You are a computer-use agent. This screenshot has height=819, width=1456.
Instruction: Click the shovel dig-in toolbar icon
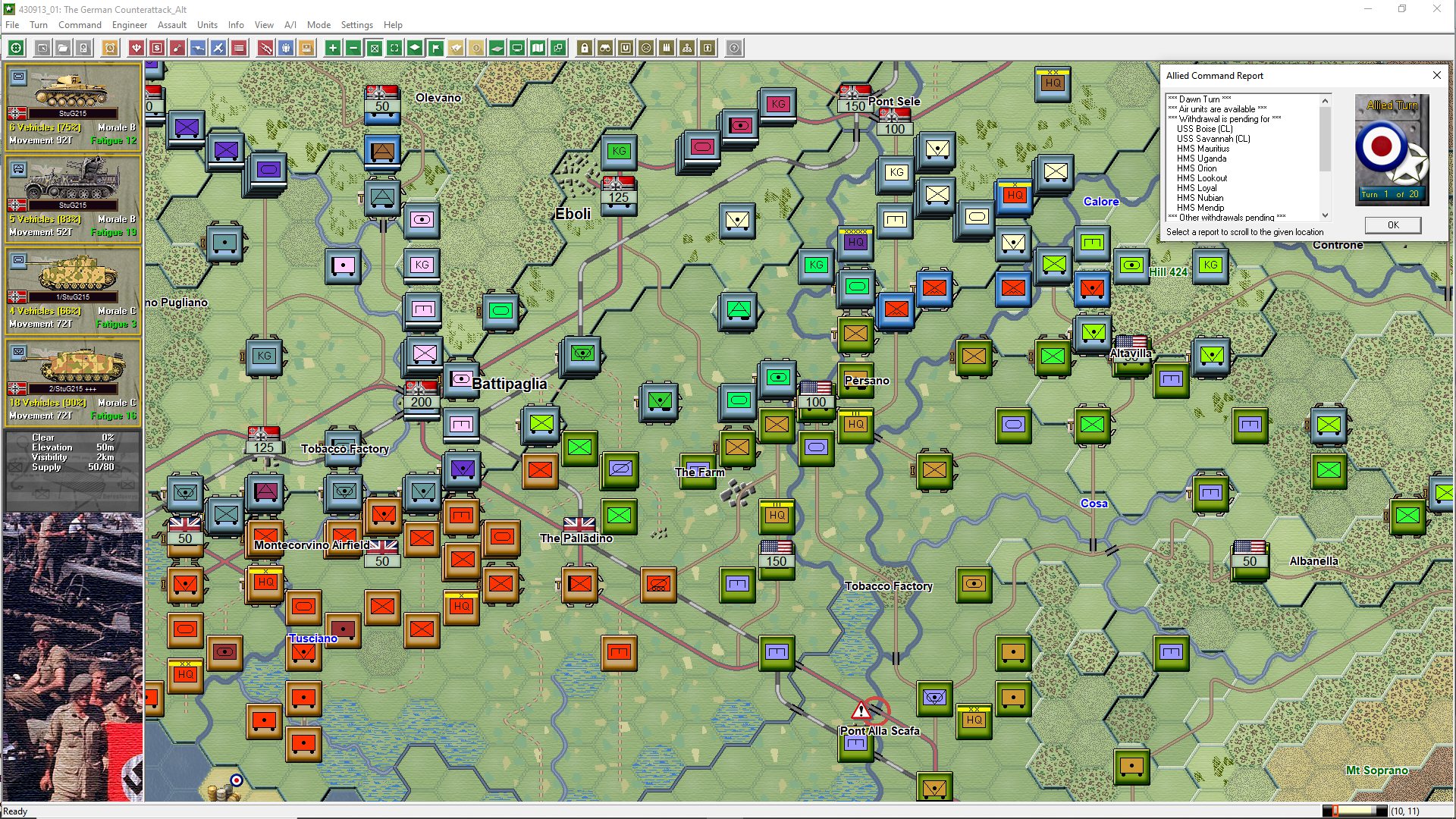click(x=177, y=48)
